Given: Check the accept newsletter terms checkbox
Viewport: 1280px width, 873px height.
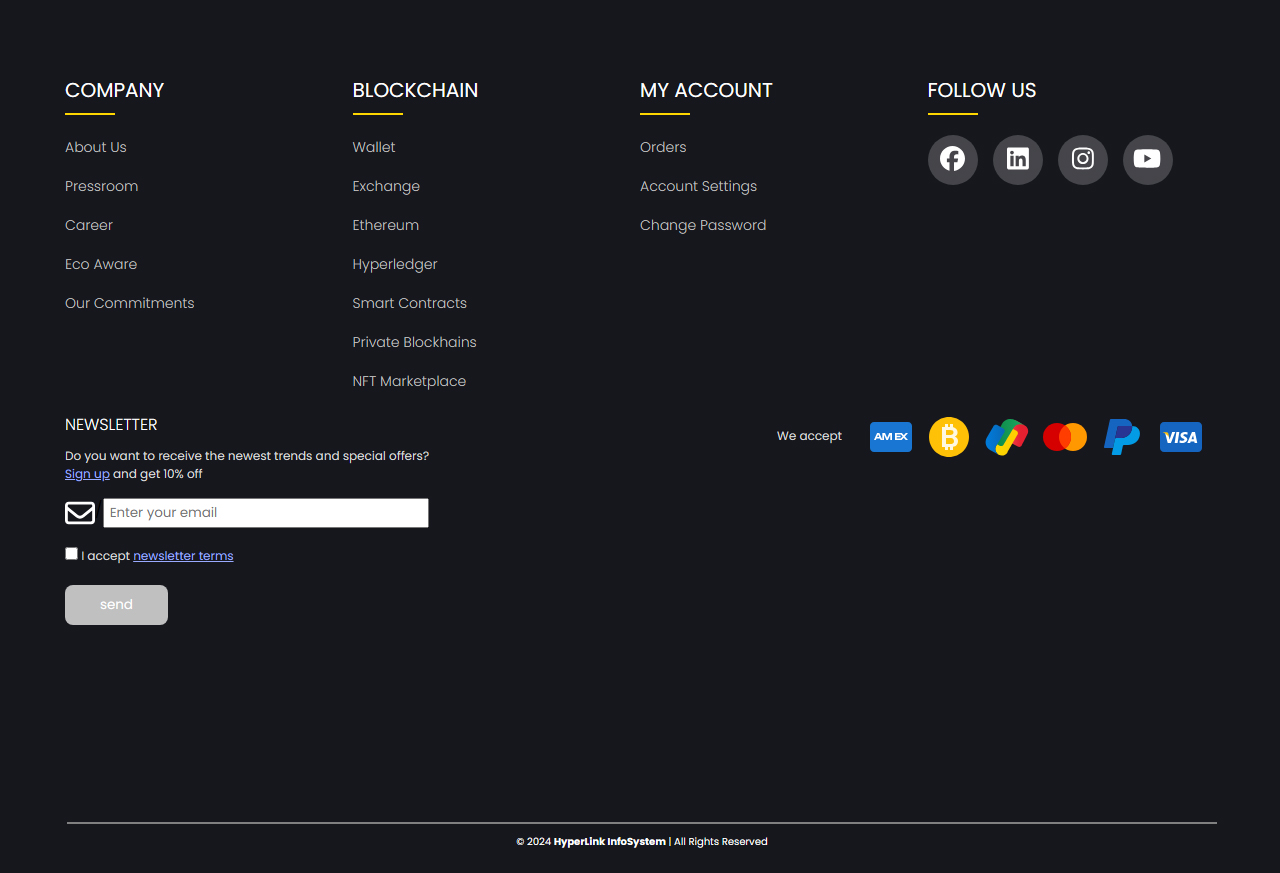Looking at the screenshot, I should point(71,554).
